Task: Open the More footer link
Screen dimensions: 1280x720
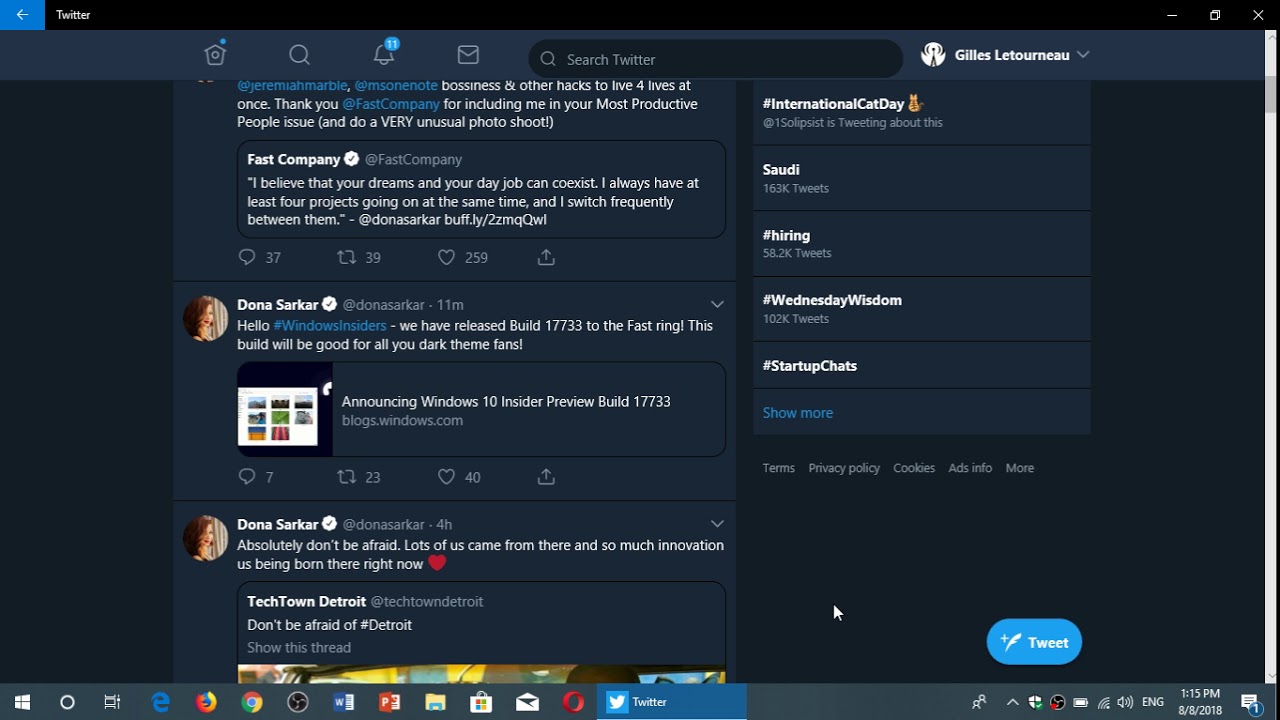Action: pos(1020,468)
